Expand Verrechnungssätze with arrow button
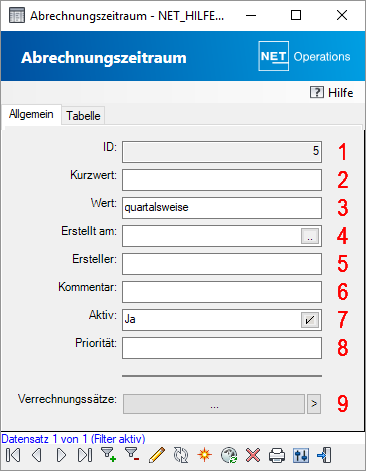The width and height of the screenshot is (366, 471). (x=314, y=404)
